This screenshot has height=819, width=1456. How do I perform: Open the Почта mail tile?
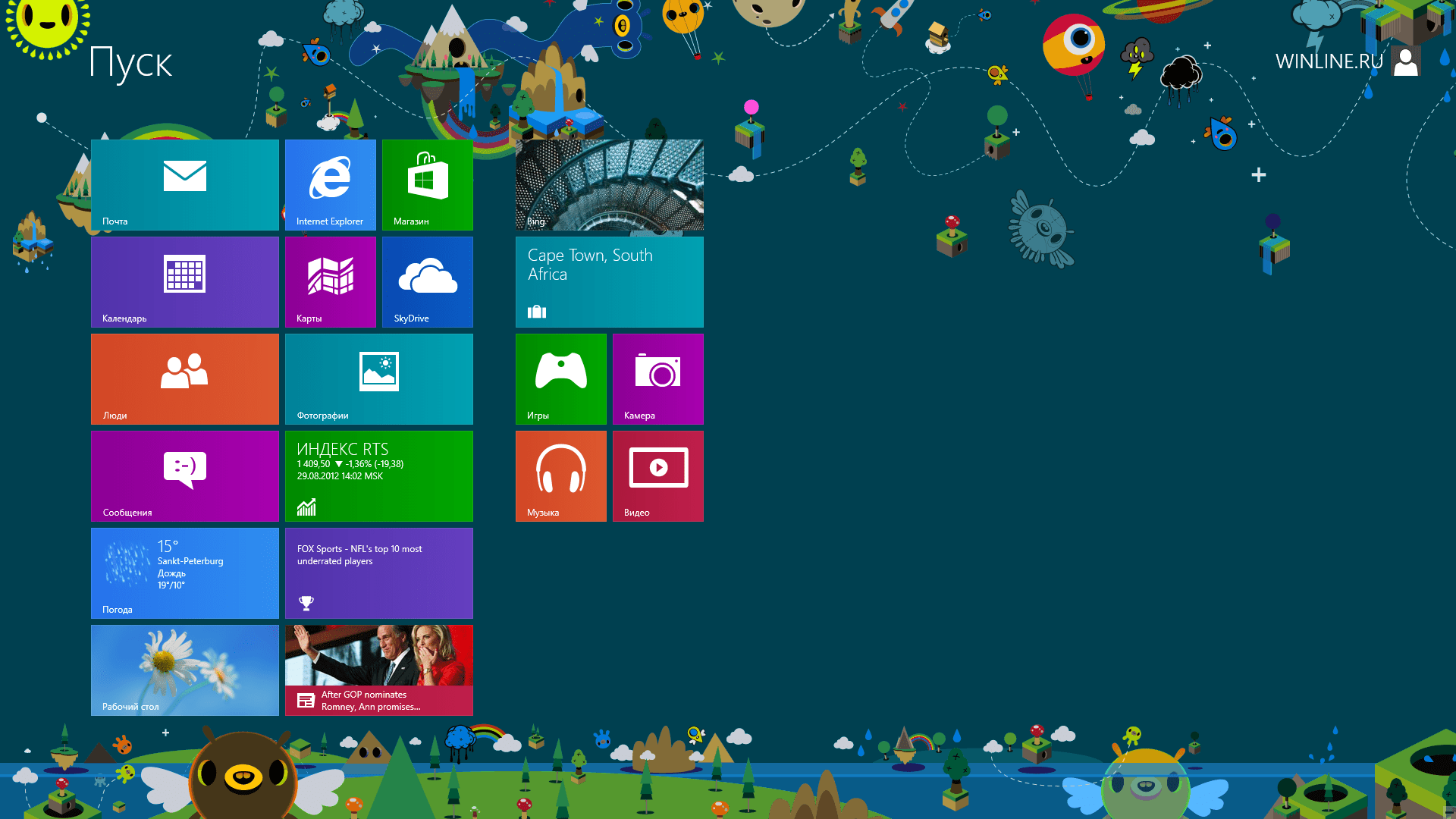click(185, 185)
